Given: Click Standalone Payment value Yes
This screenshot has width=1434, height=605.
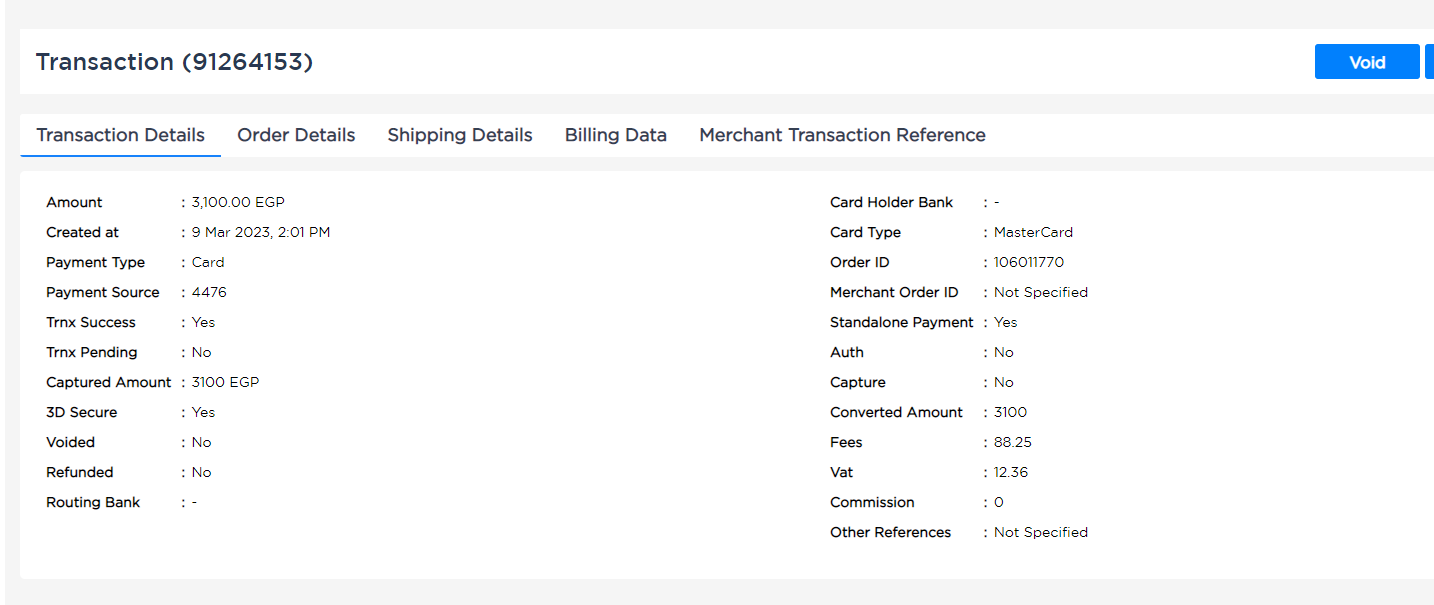Looking at the screenshot, I should [1006, 322].
